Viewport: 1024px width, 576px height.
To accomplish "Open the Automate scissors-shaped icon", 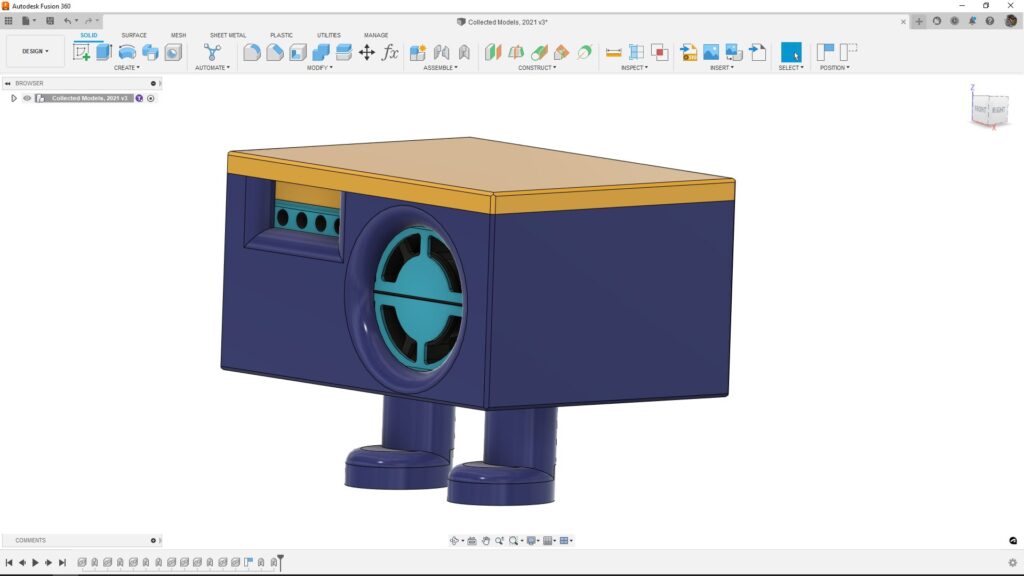I will 212,52.
